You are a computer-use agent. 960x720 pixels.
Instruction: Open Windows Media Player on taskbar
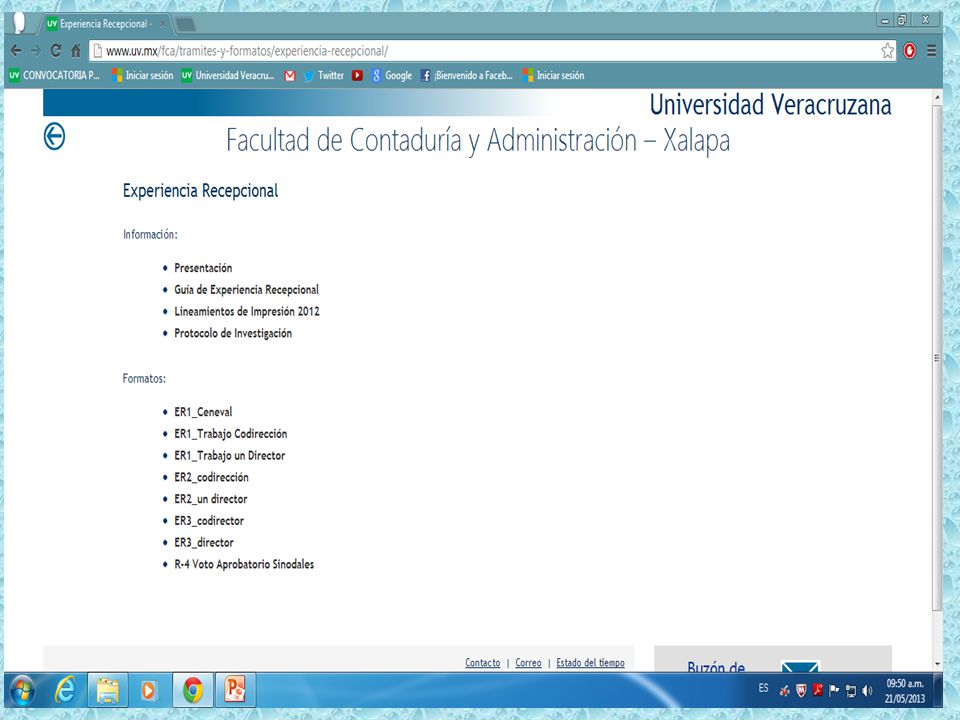click(148, 691)
